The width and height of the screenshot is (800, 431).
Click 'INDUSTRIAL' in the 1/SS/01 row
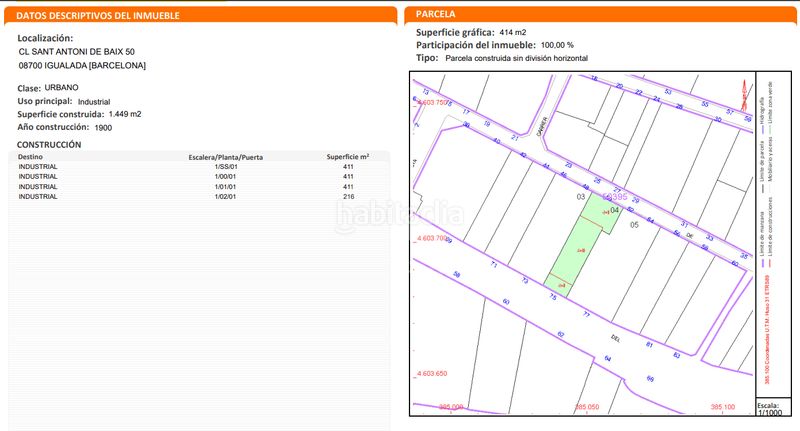coord(38,167)
